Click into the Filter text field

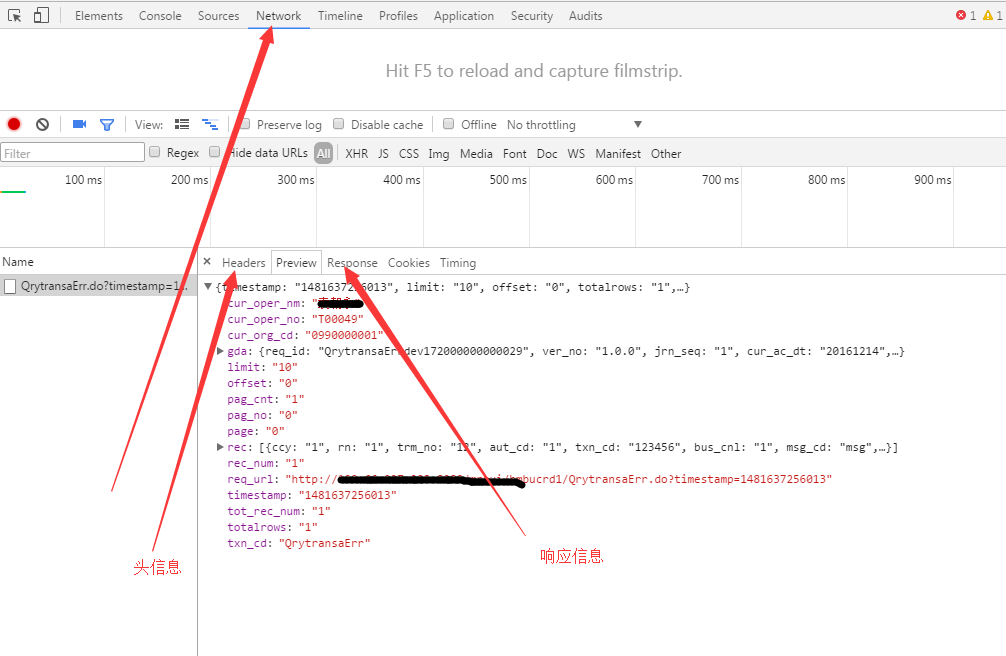(72, 153)
